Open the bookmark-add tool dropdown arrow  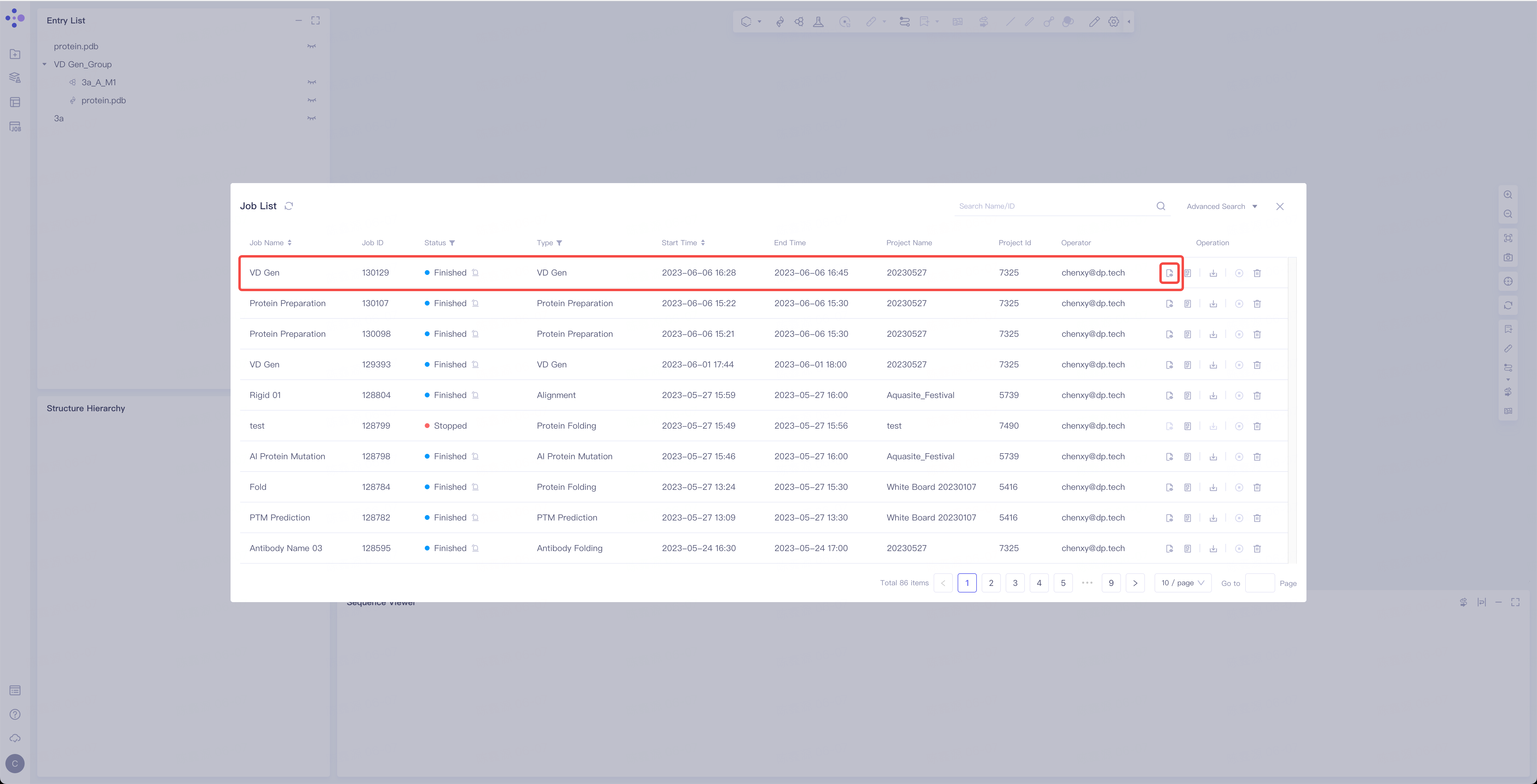tap(937, 22)
